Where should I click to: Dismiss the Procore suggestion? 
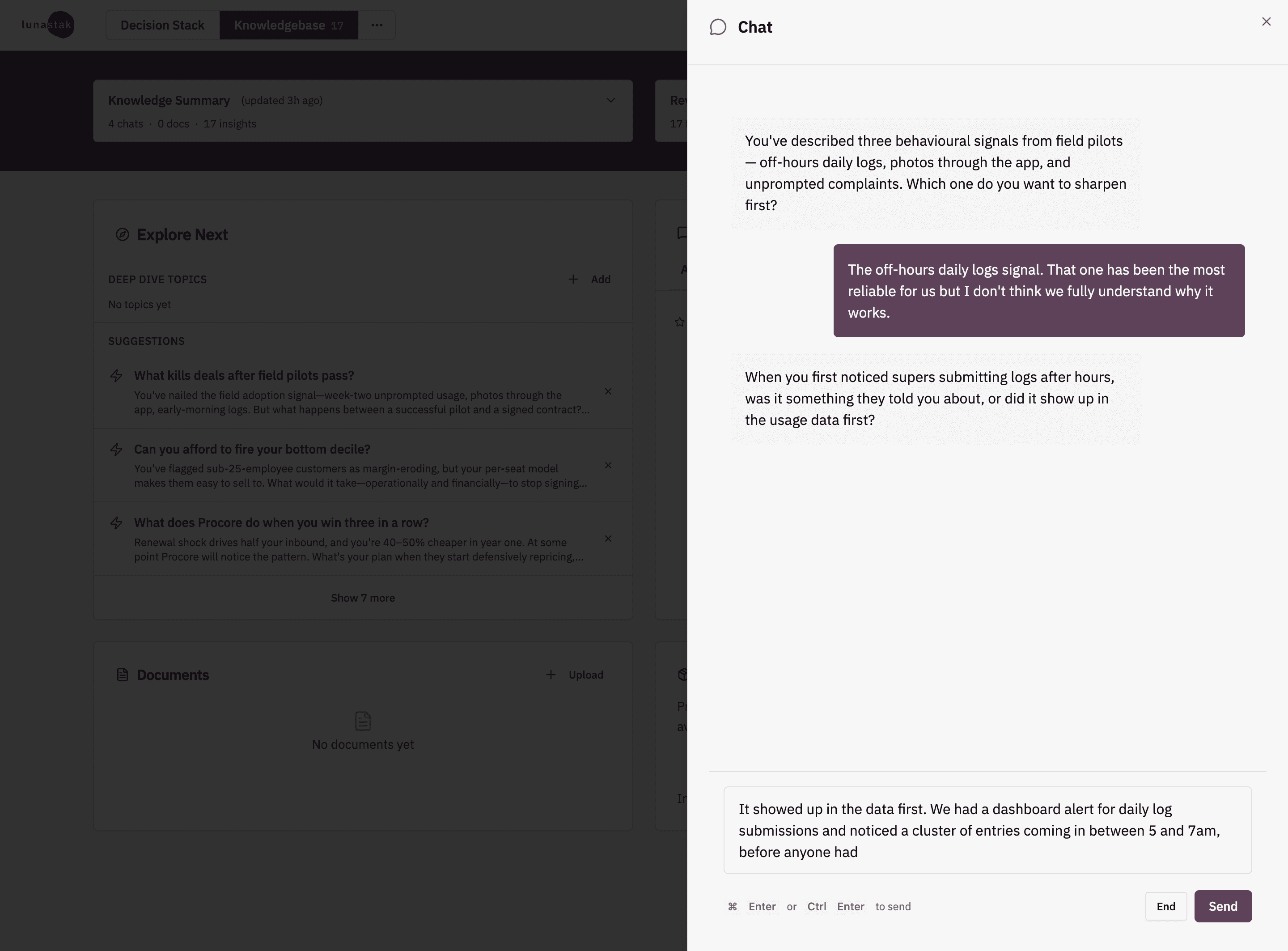(608, 539)
